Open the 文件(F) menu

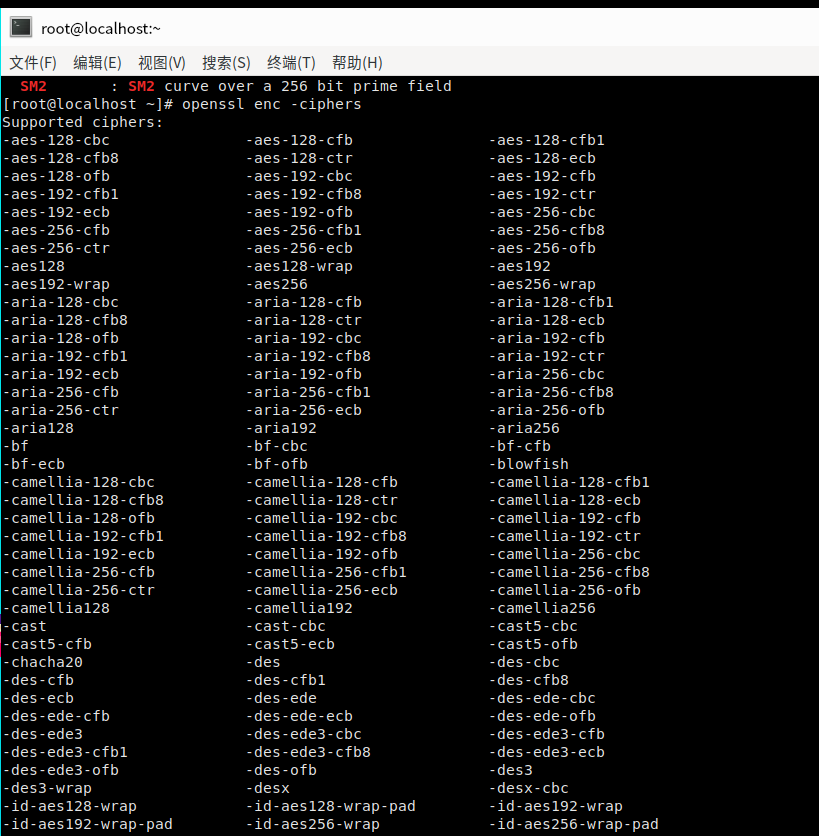33,63
